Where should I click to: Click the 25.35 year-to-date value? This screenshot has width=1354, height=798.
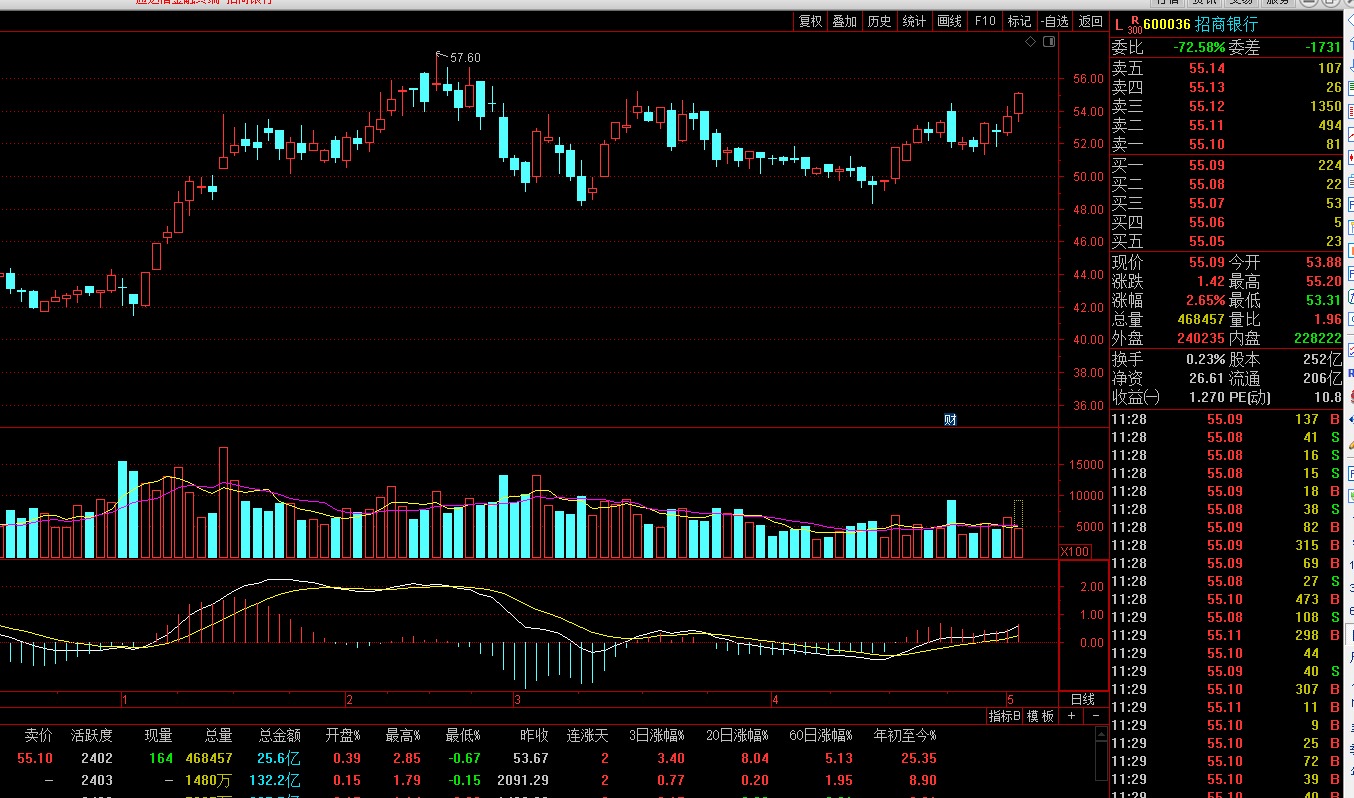click(917, 759)
